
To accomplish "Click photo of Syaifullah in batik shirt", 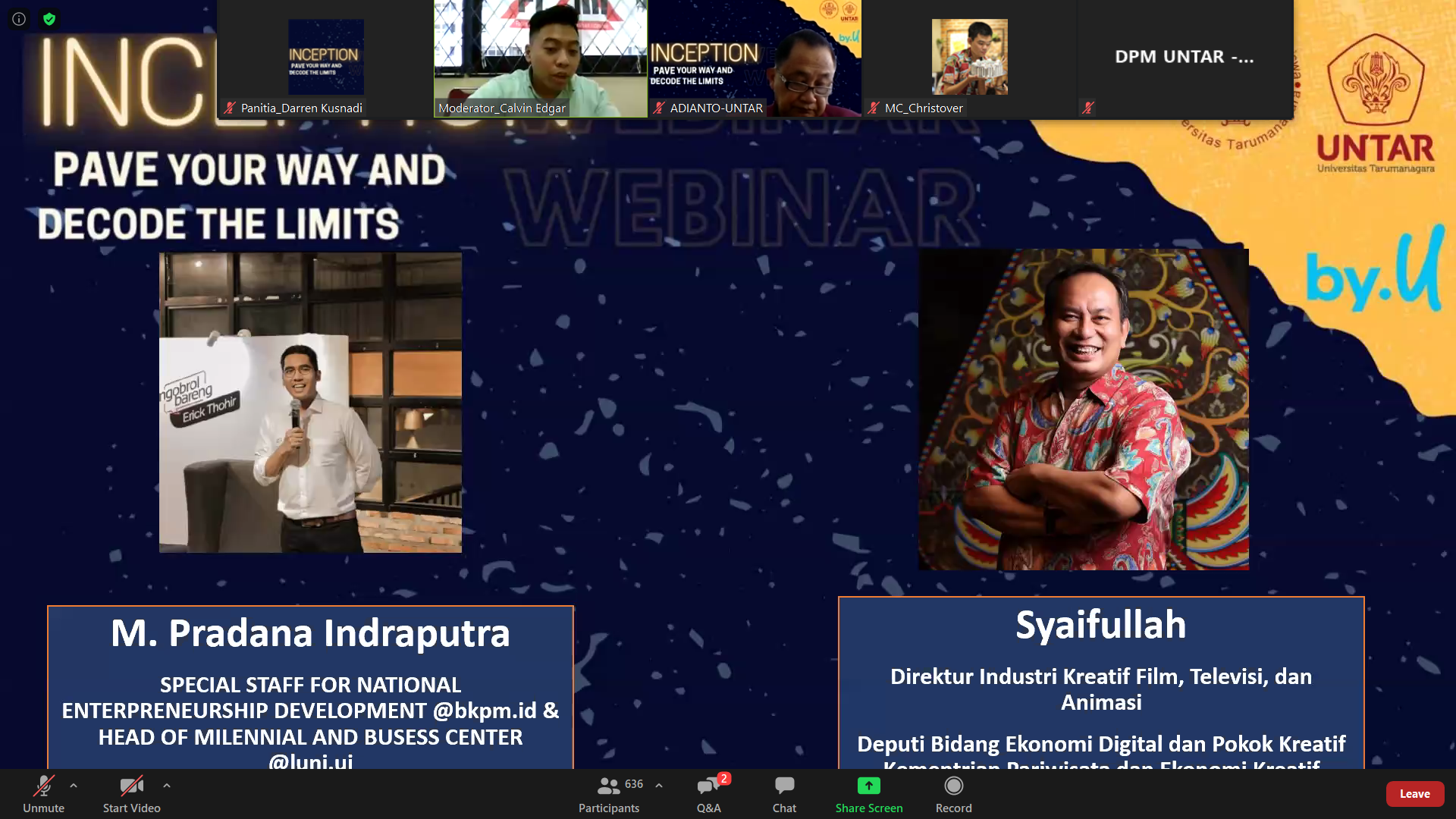I will [x=1084, y=409].
